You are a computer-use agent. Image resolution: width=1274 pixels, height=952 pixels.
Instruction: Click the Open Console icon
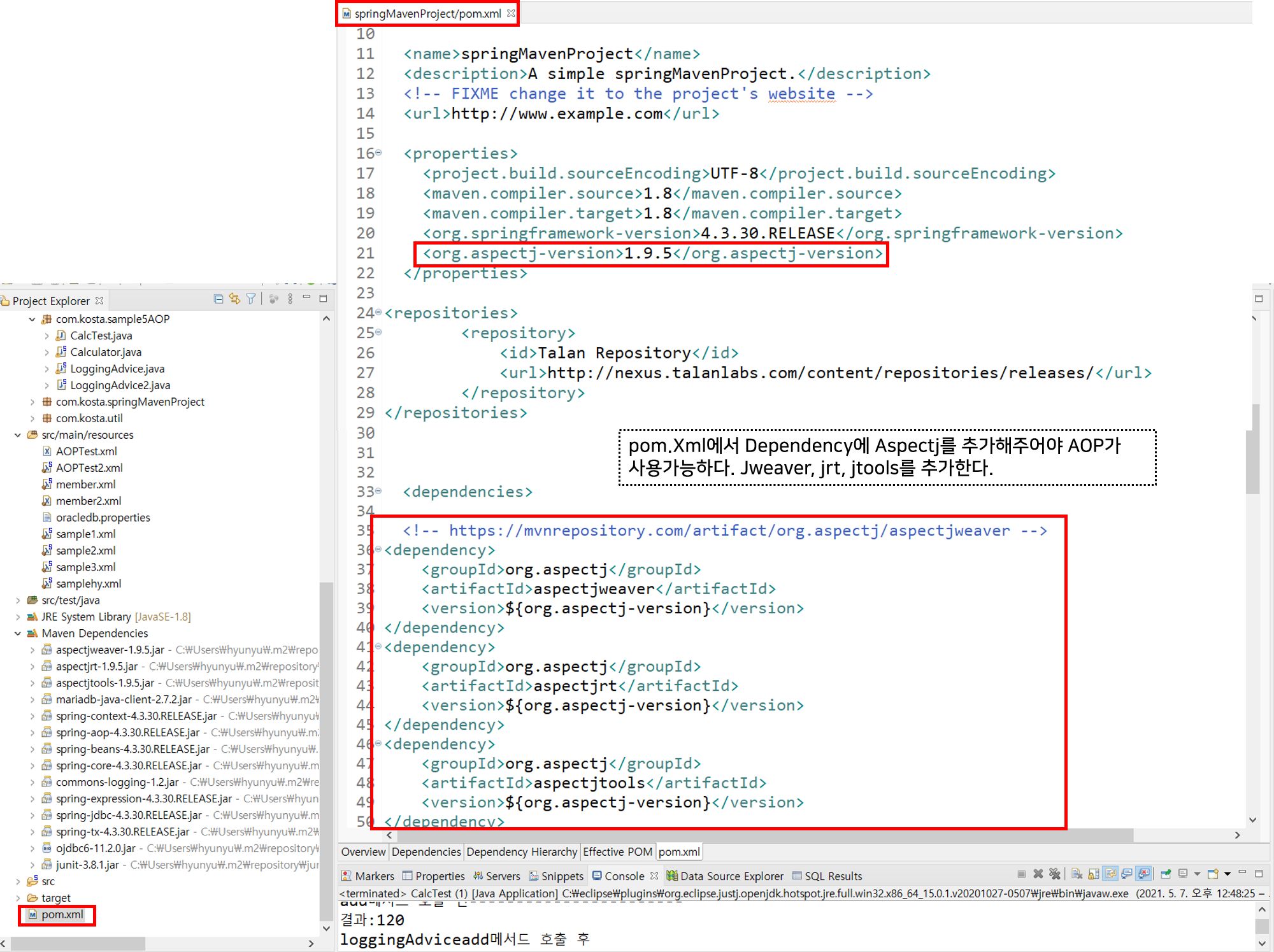pos(1213,874)
